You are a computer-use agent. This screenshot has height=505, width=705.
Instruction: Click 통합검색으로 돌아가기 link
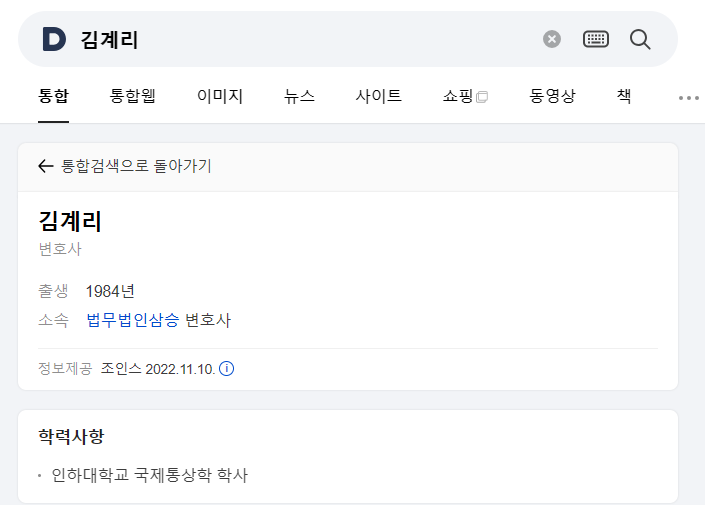click(136, 166)
